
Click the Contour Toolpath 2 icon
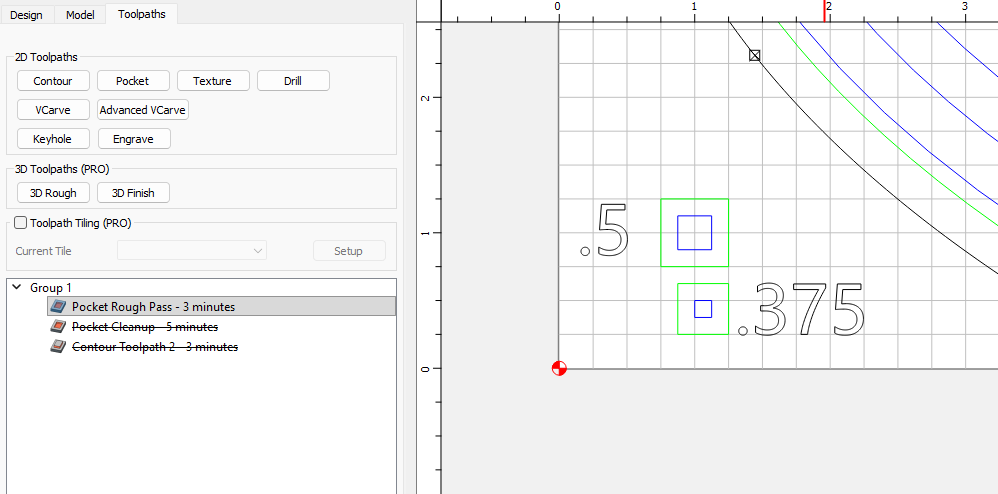(x=58, y=347)
